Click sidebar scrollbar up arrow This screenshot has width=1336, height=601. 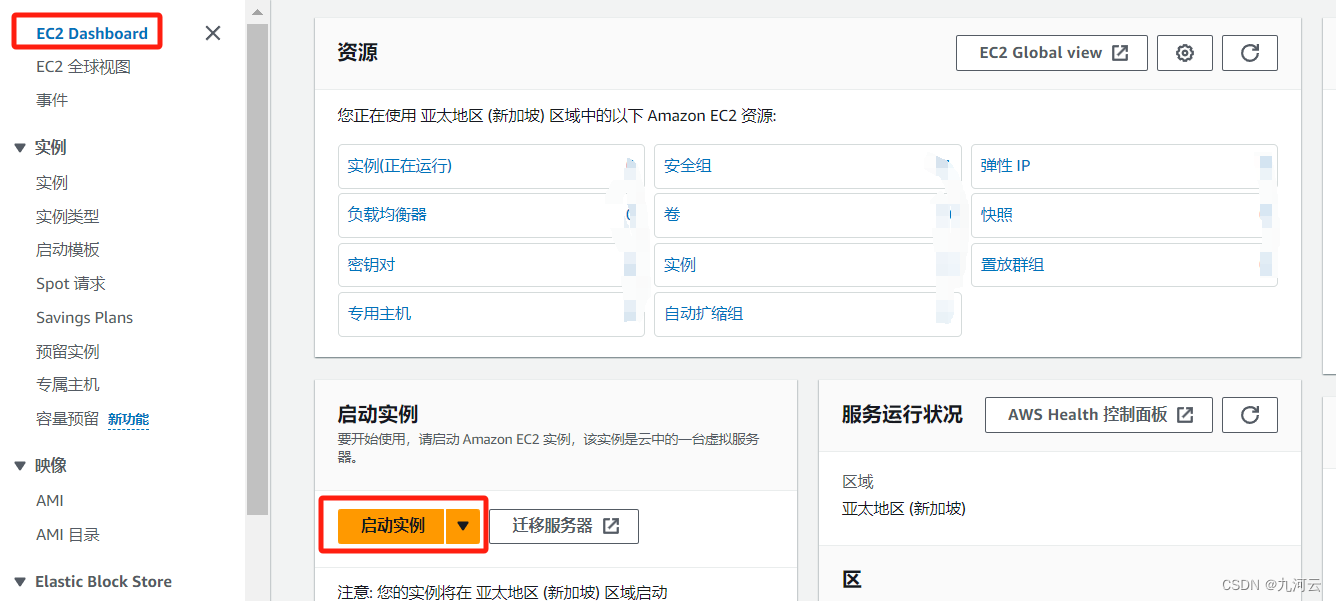[x=257, y=12]
